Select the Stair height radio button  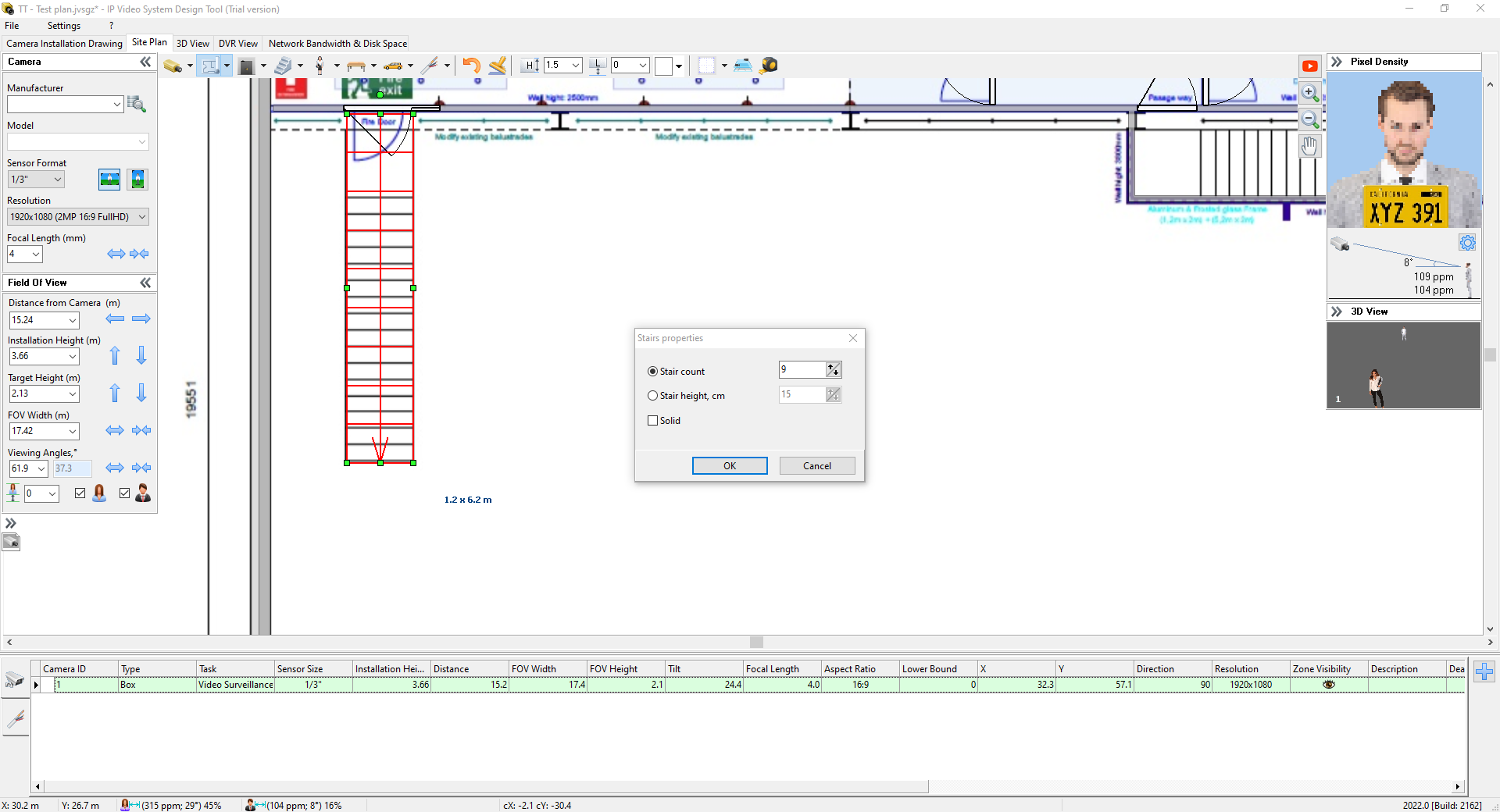(653, 396)
